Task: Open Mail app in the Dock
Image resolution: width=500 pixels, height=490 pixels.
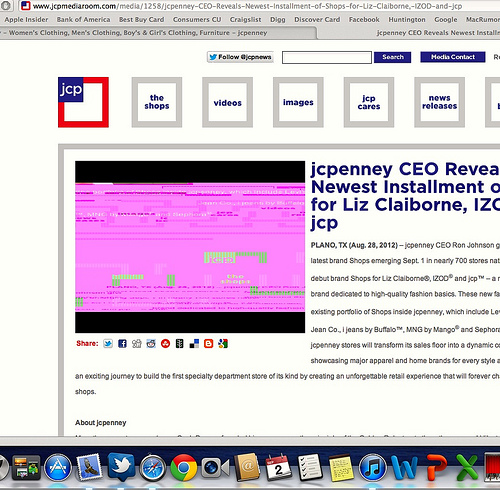Action: (89, 467)
